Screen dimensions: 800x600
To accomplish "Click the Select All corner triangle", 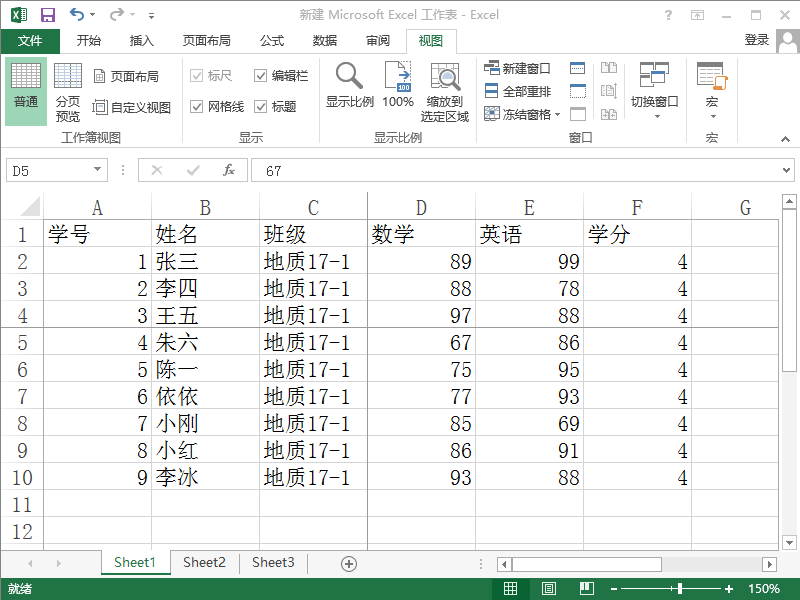I will [x=30, y=206].
